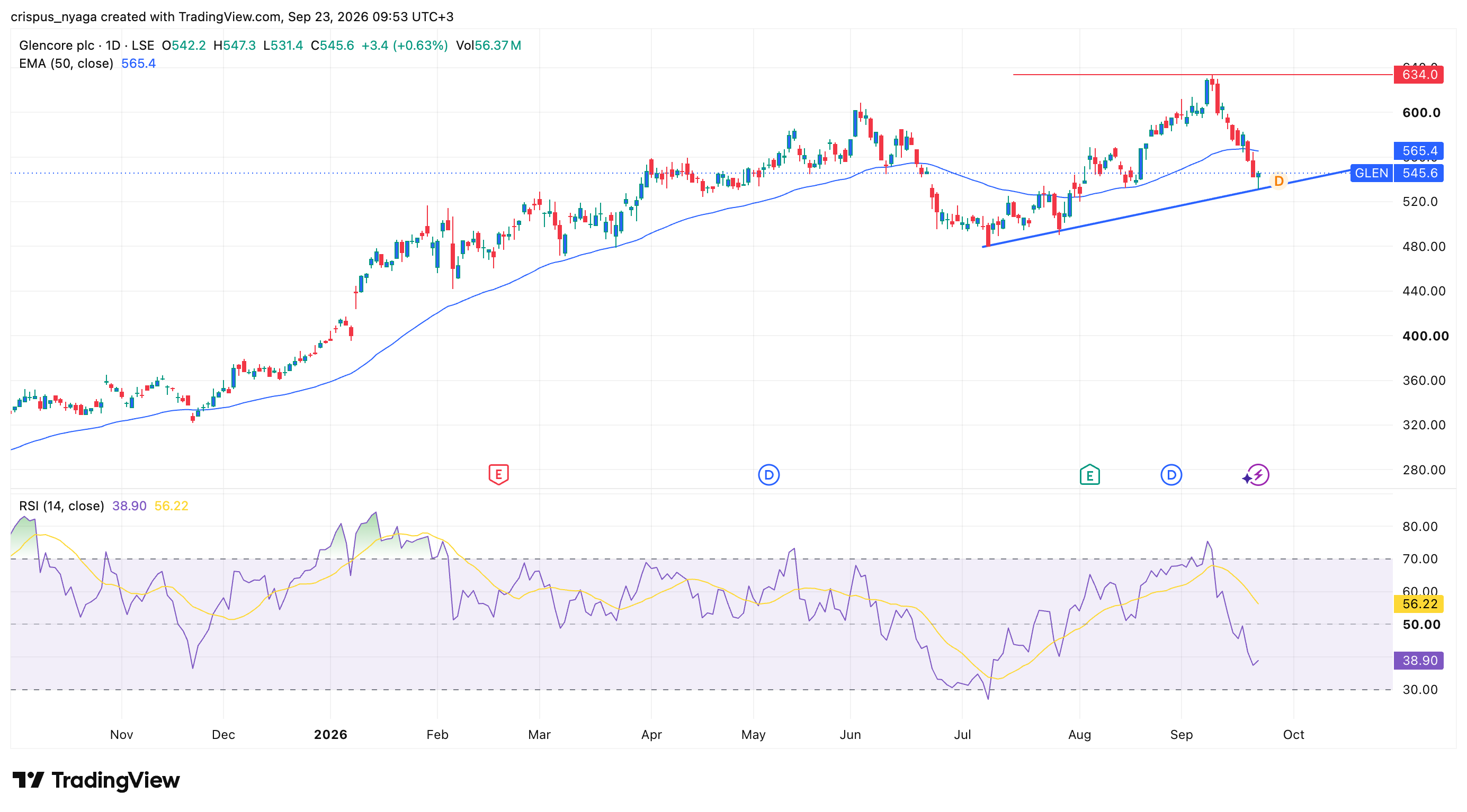1467x812 pixels.
Task: Click the Oct label on time axis
Action: (x=1294, y=735)
